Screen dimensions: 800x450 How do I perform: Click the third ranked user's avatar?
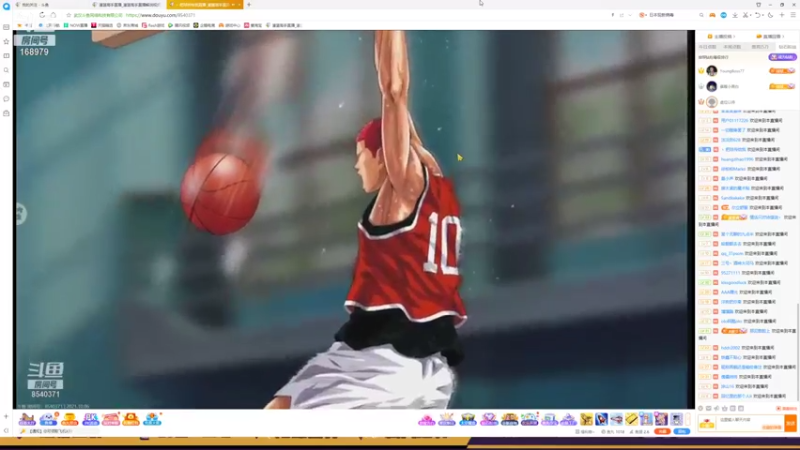712,102
